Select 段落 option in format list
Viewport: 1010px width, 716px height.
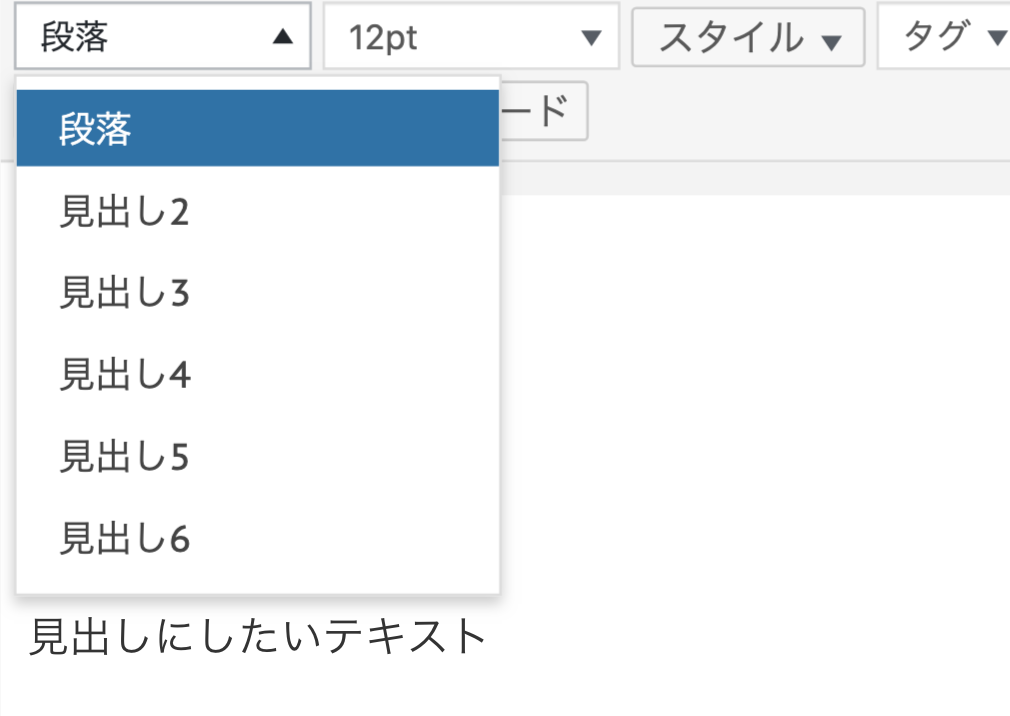(x=258, y=128)
